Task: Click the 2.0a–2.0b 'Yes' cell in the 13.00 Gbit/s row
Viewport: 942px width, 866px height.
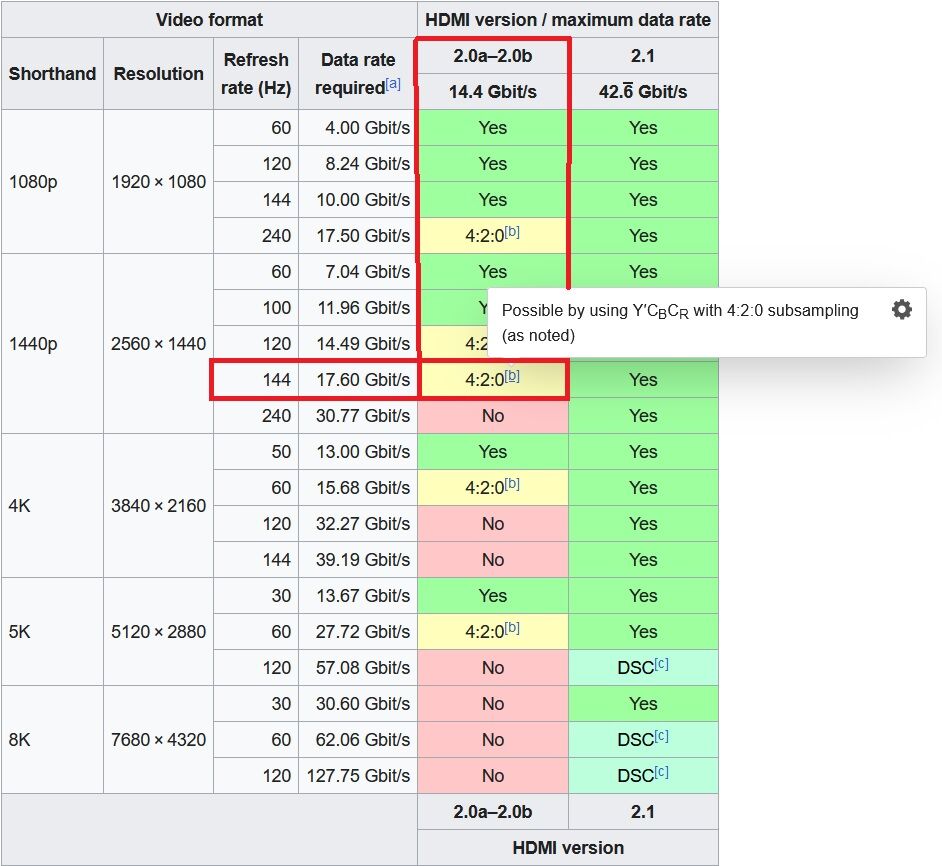Action: [493, 452]
